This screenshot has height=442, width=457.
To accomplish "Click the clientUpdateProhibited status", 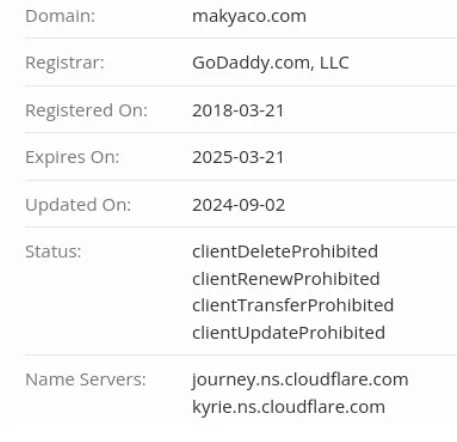I will tap(289, 333).
